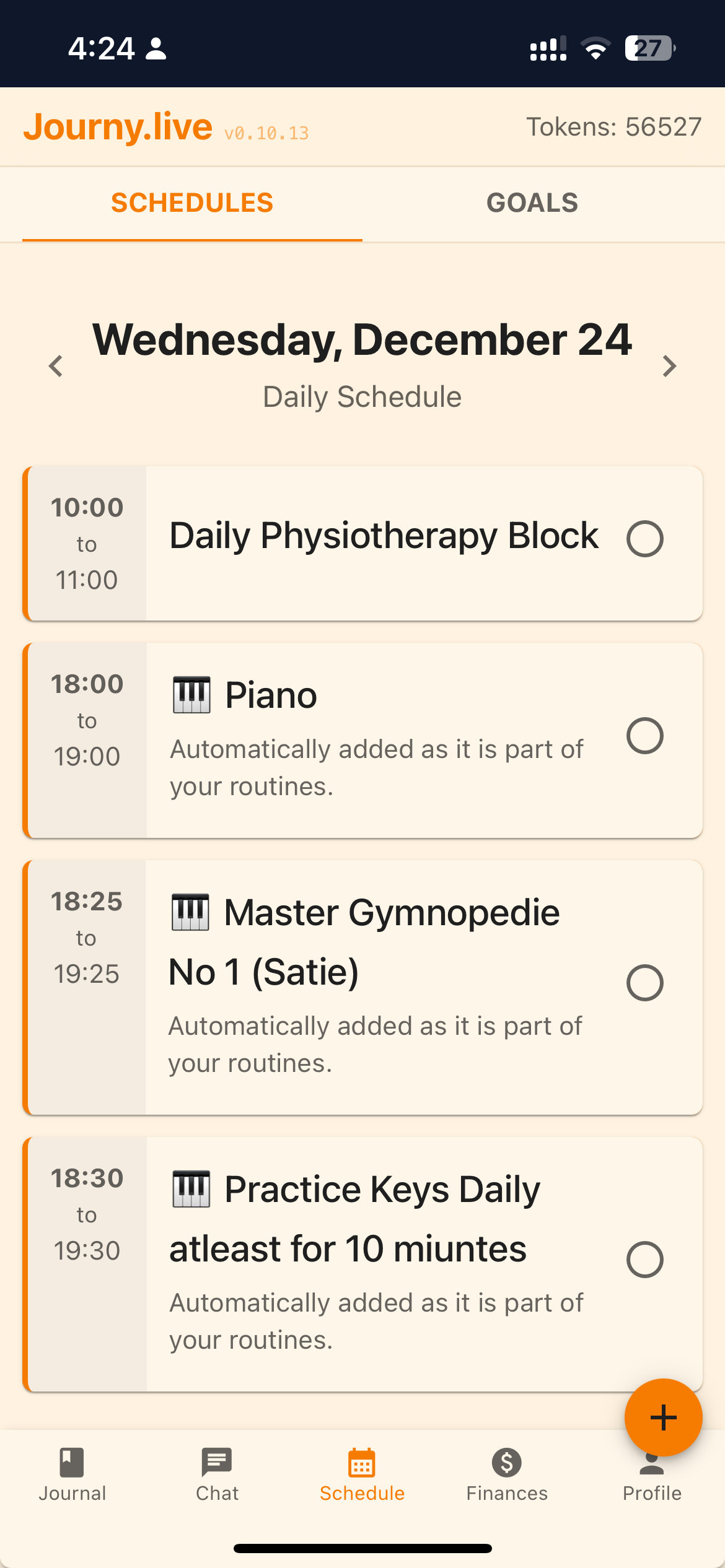Open Finances dollar icon
This screenshot has height=1568, width=725.
pyautogui.click(x=507, y=1463)
